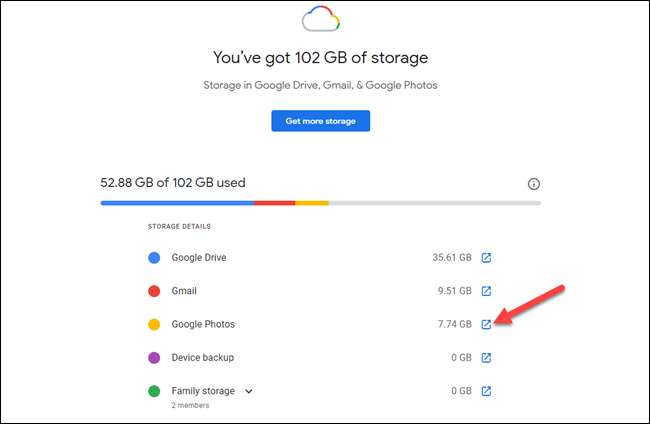Click the Device backup row label
This screenshot has width=650, height=424.
pyautogui.click(x=202, y=357)
